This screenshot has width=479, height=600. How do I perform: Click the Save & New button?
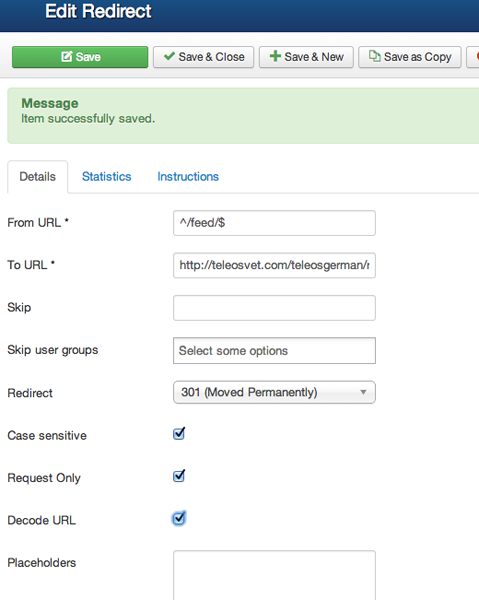(x=306, y=57)
